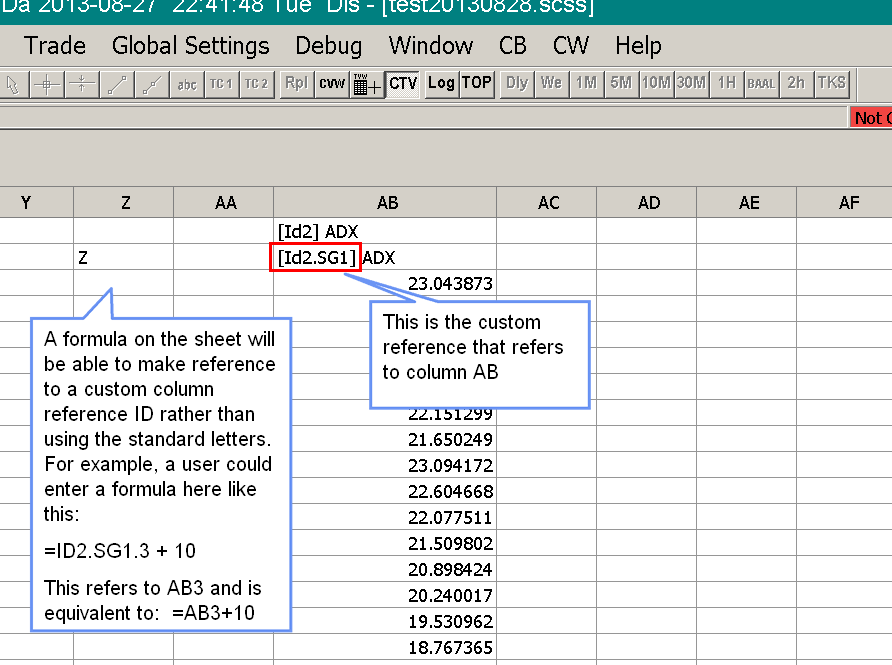The image size is (892, 665).
Task: Select the pointer arrow tool
Action: coord(12,84)
